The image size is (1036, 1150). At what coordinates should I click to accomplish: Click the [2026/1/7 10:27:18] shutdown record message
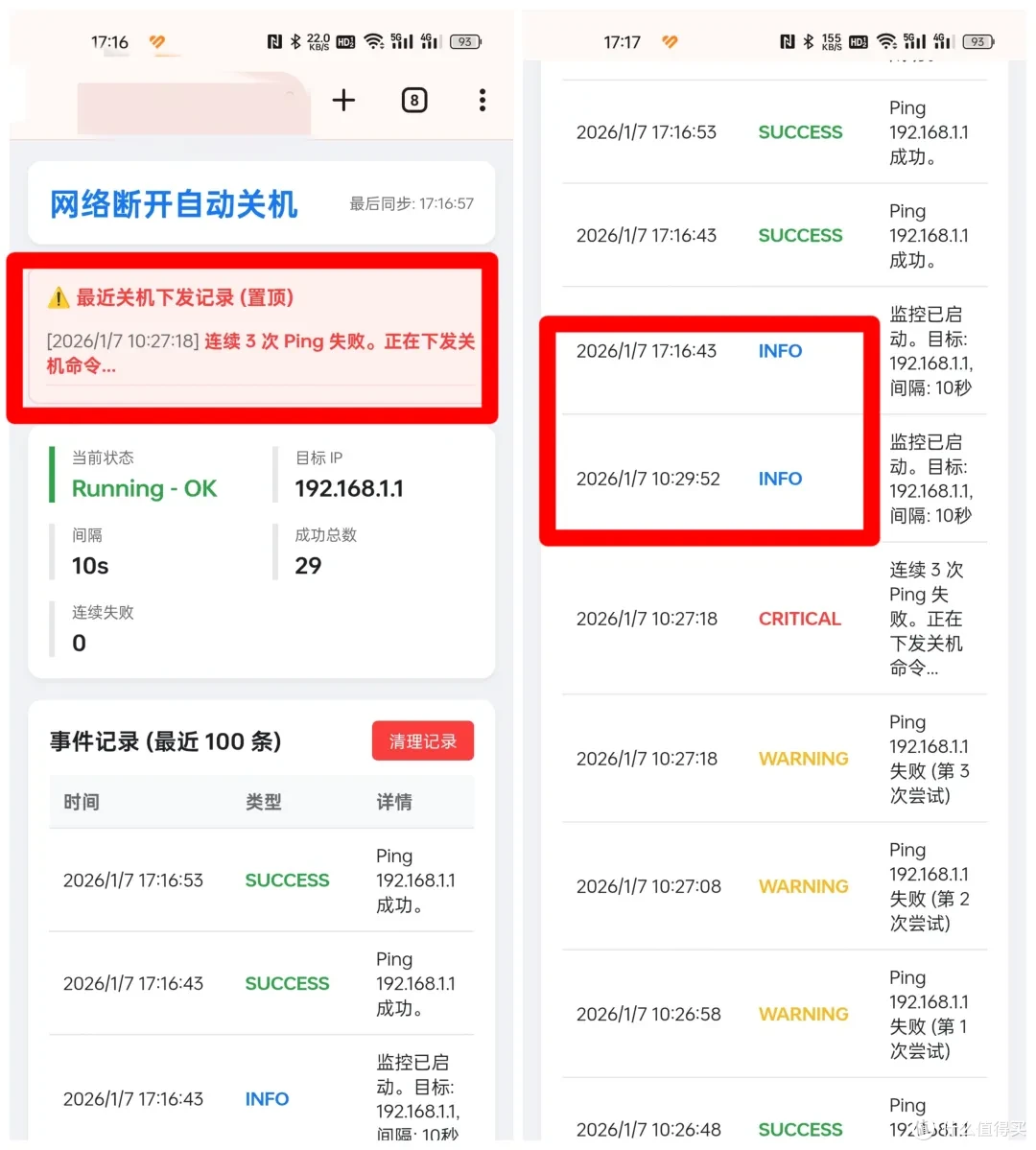click(261, 353)
